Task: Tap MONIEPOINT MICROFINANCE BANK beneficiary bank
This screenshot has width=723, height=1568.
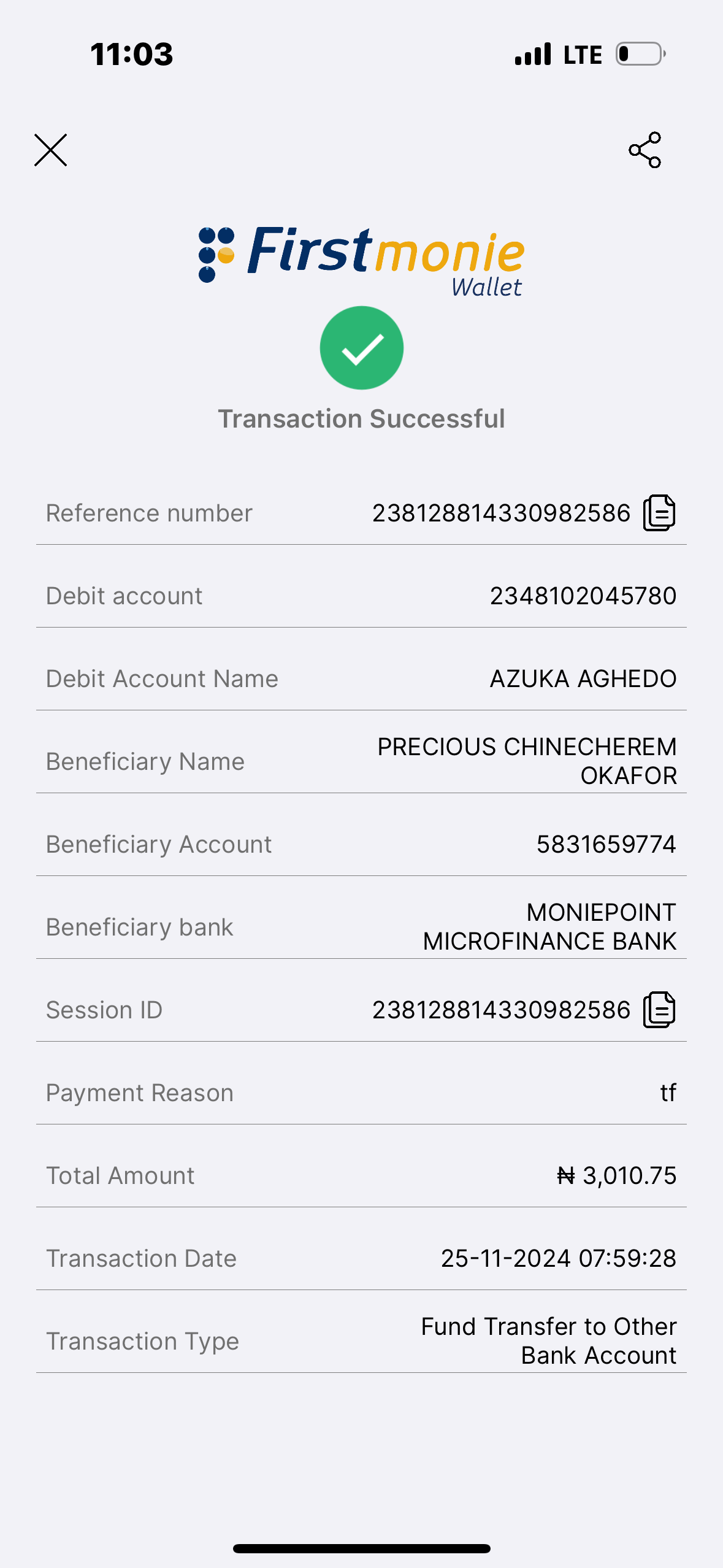Action: pos(549,926)
